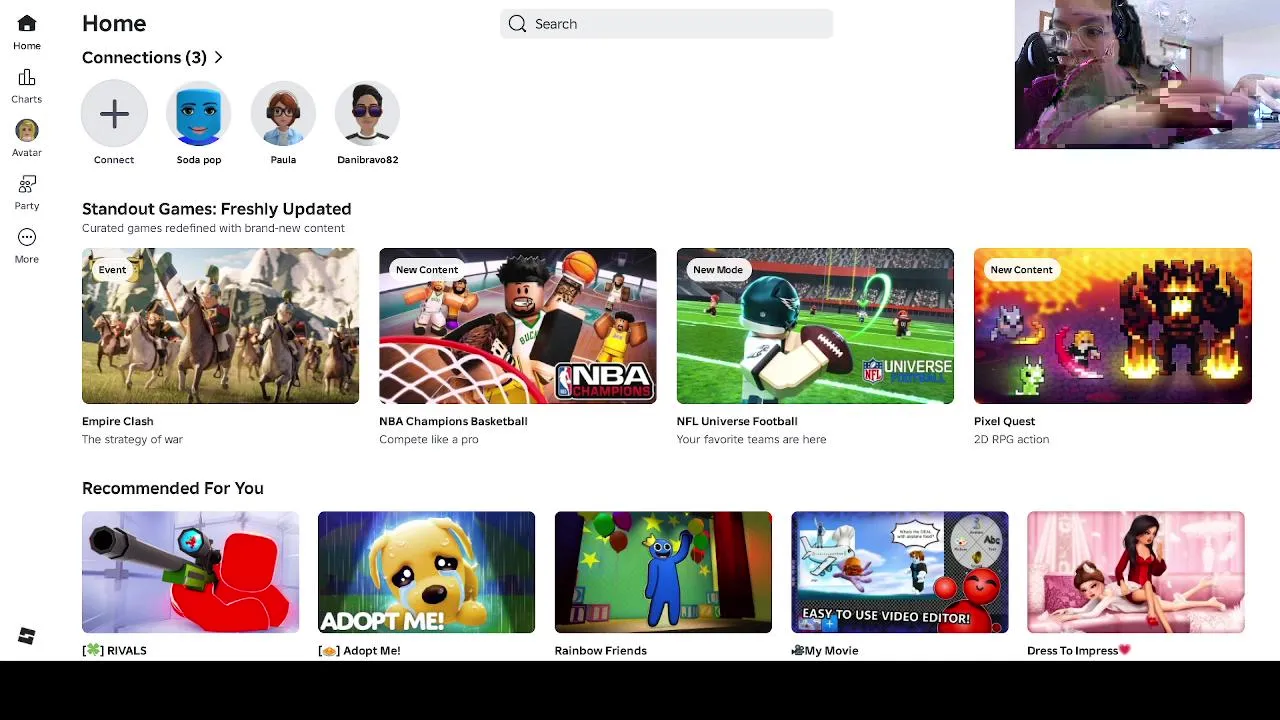Open Connections (3) heading link

click(144, 58)
